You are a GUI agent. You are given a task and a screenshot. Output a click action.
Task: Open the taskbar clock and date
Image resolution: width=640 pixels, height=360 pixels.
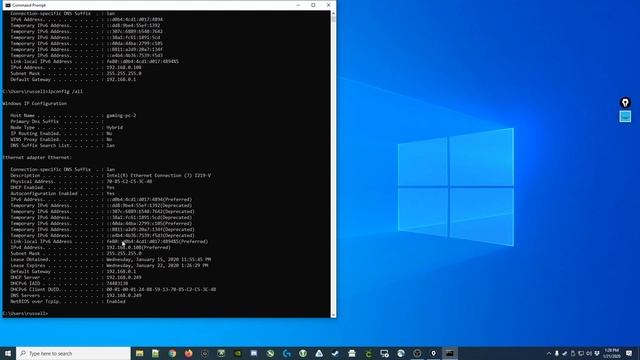(611, 353)
